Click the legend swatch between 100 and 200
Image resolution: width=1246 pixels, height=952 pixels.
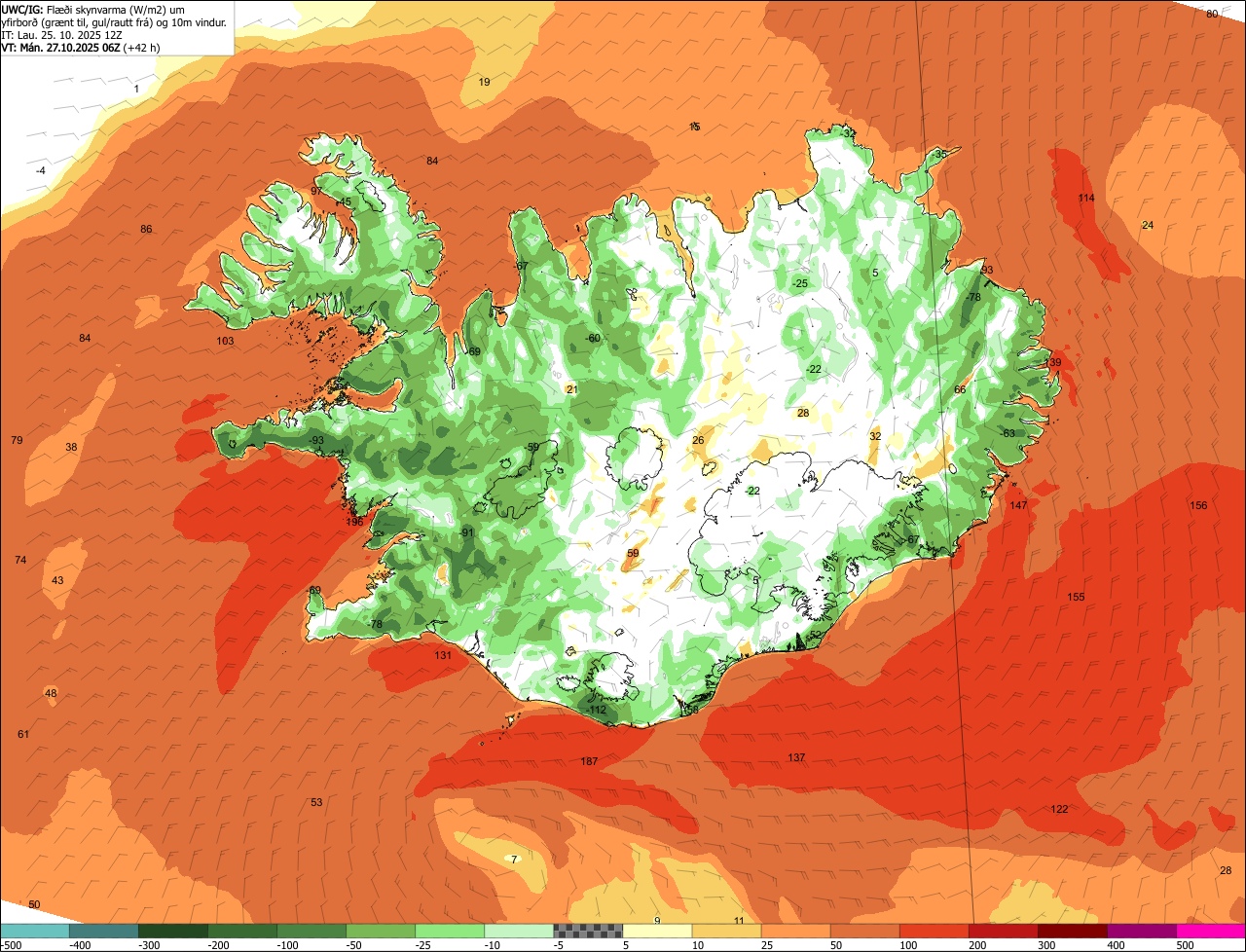tap(934, 931)
